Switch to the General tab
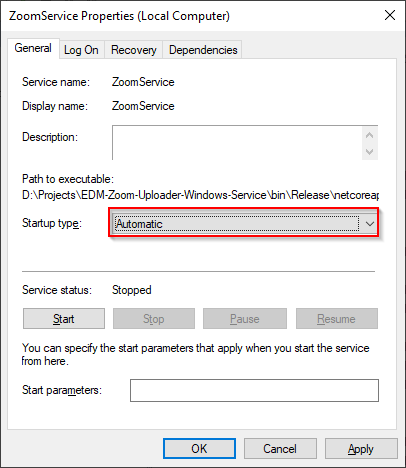This screenshot has width=406, height=468. pyautogui.click(x=33, y=48)
